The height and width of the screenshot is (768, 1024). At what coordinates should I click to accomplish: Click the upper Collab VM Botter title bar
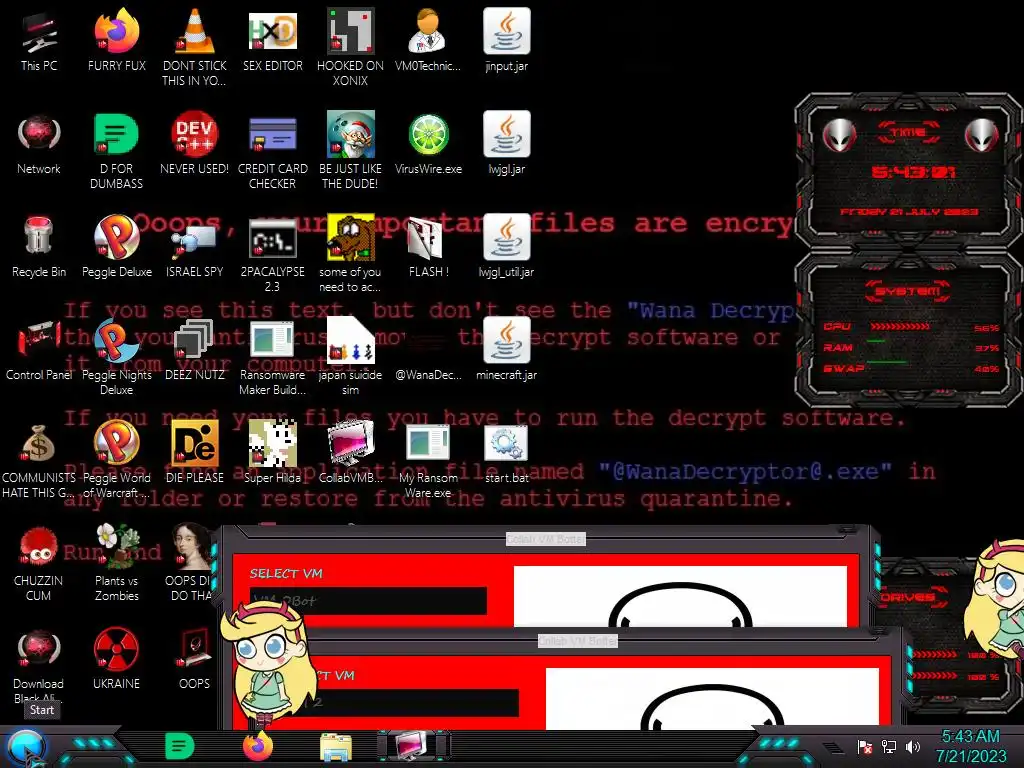pyautogui.click(x=545, y=539)
